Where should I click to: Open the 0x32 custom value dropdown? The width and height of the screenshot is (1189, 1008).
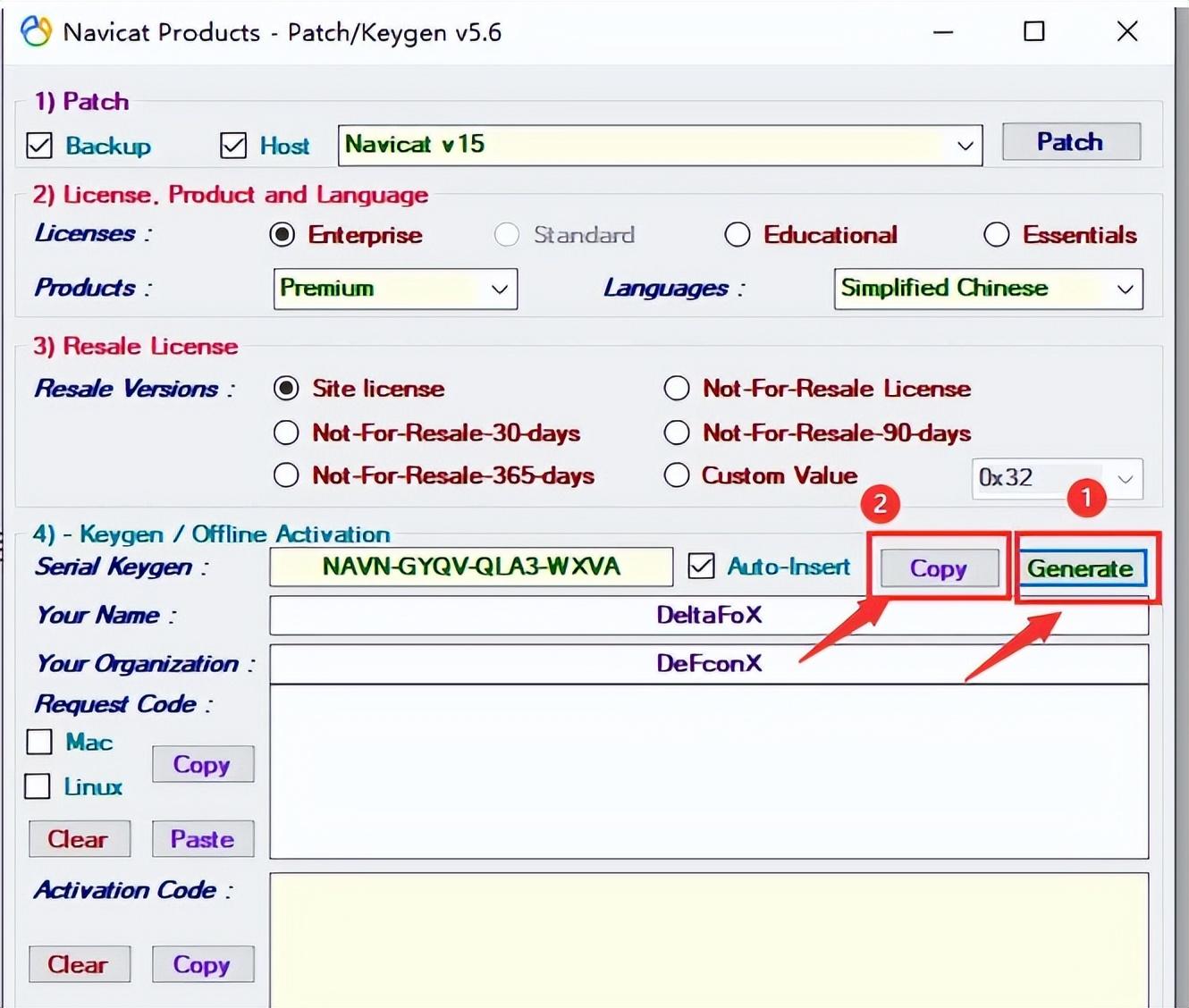click(x=1057, y=478)
